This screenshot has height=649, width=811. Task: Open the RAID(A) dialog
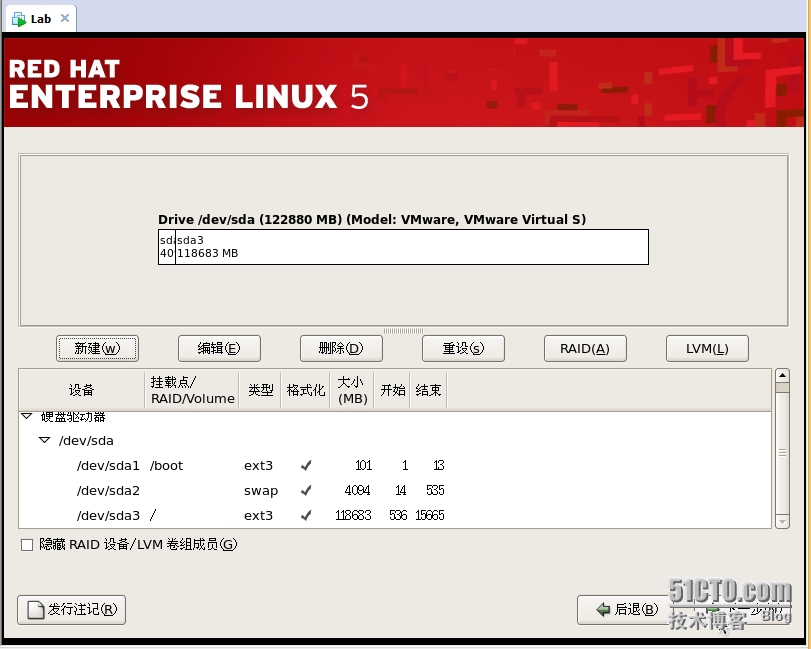point(585,349)
